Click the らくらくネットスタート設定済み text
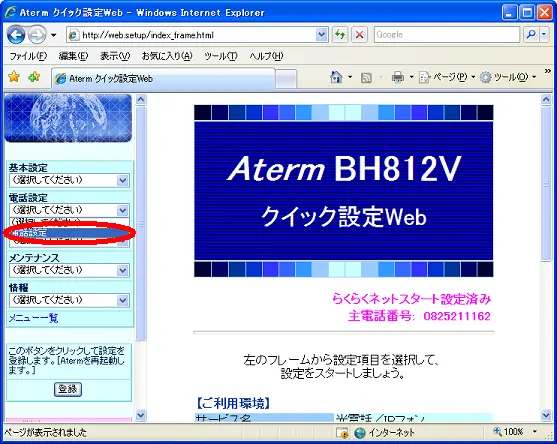The image size is (557, 444). pos(411,299)
